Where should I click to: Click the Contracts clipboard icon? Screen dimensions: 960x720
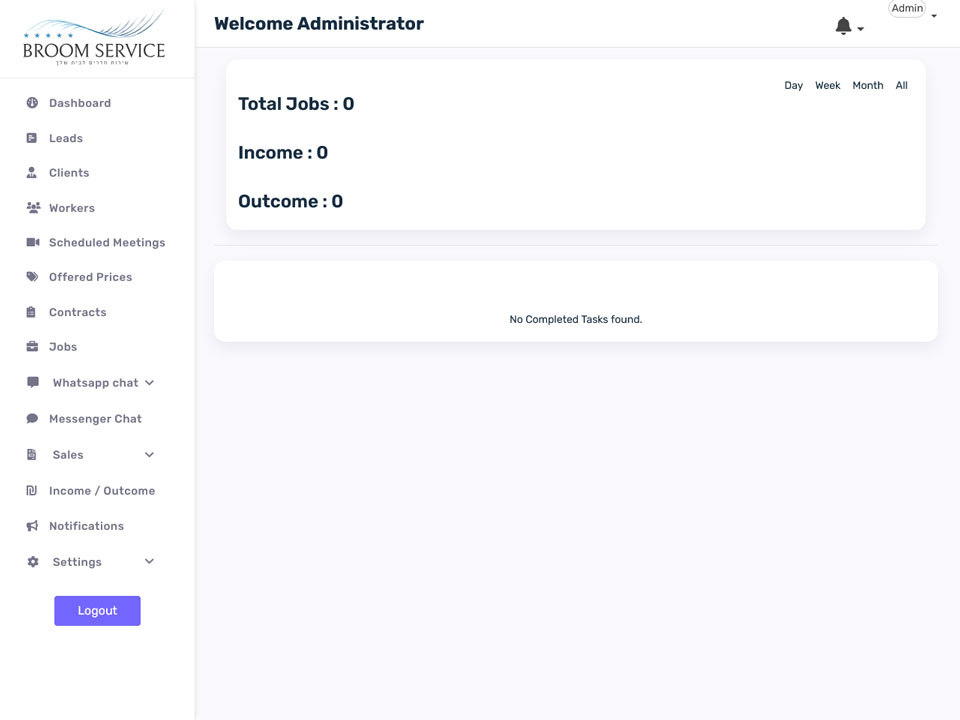31,312
